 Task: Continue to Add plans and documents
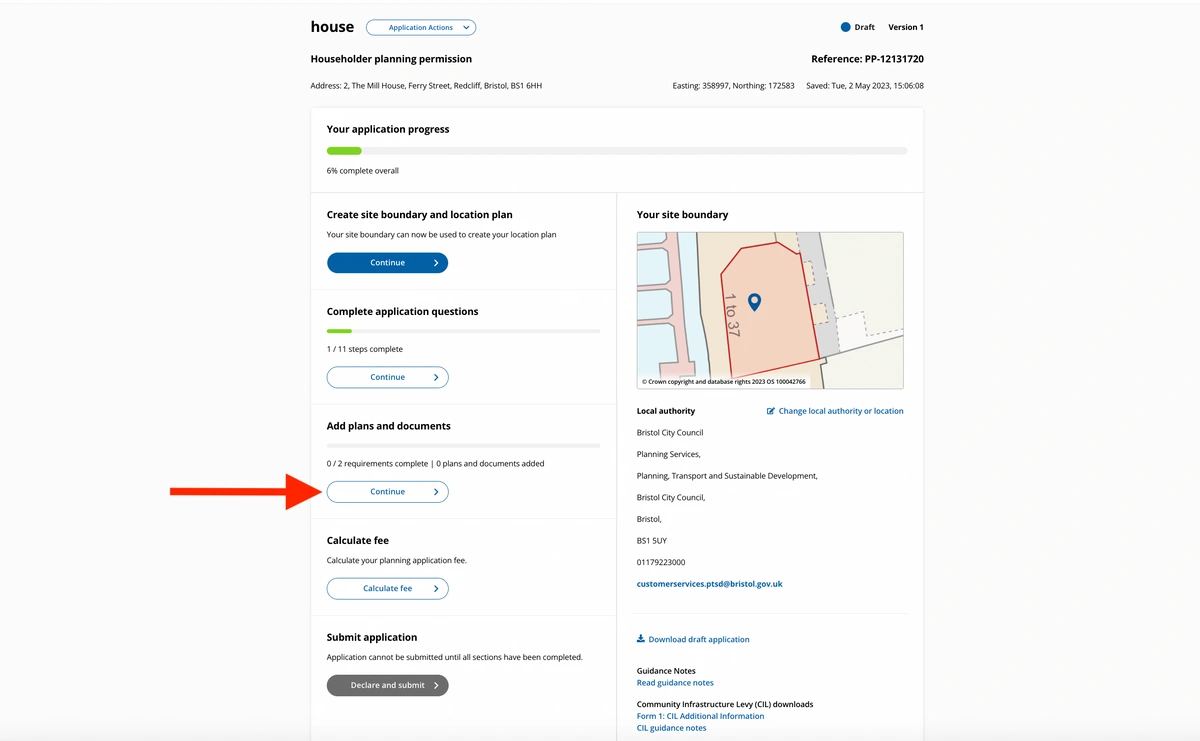pos(387,492)
